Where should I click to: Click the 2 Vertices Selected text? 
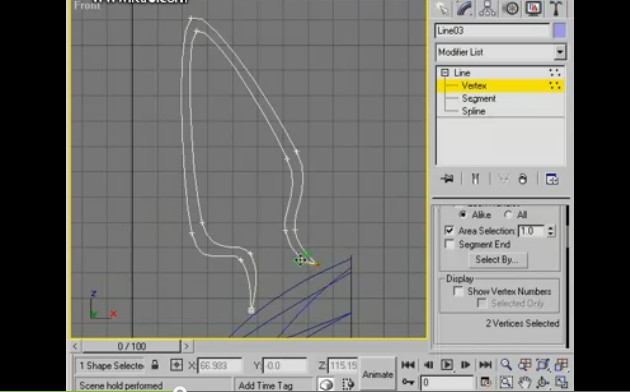coord(522,323)
